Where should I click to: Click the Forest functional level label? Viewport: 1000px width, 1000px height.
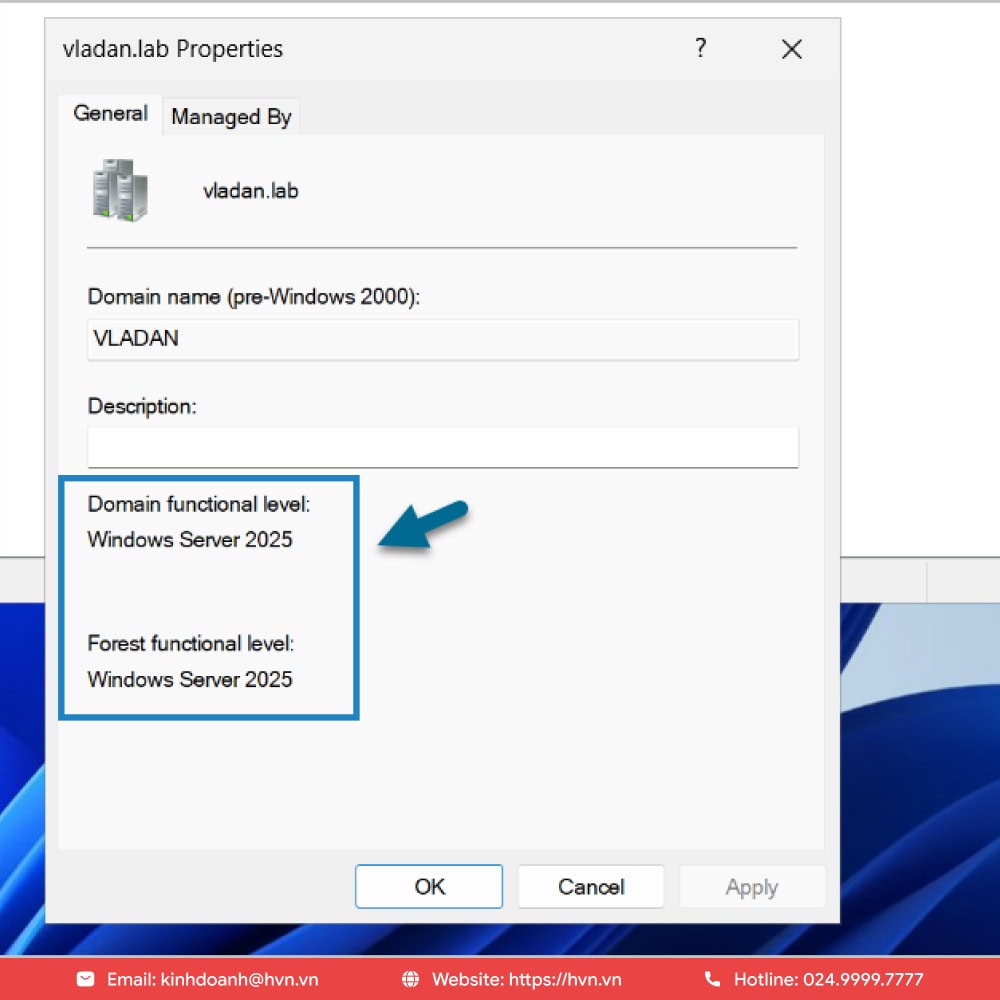tap(191, 643)
